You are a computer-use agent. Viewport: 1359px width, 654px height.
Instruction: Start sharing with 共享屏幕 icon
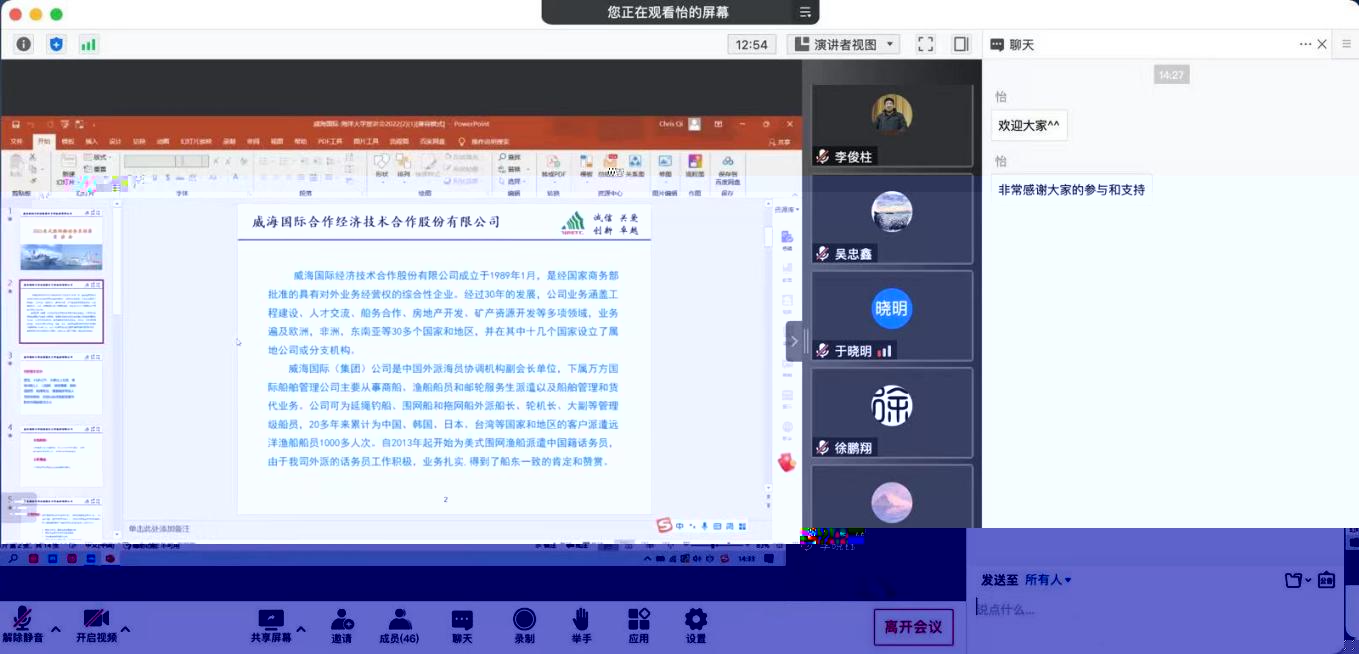(x=271, y=626)
